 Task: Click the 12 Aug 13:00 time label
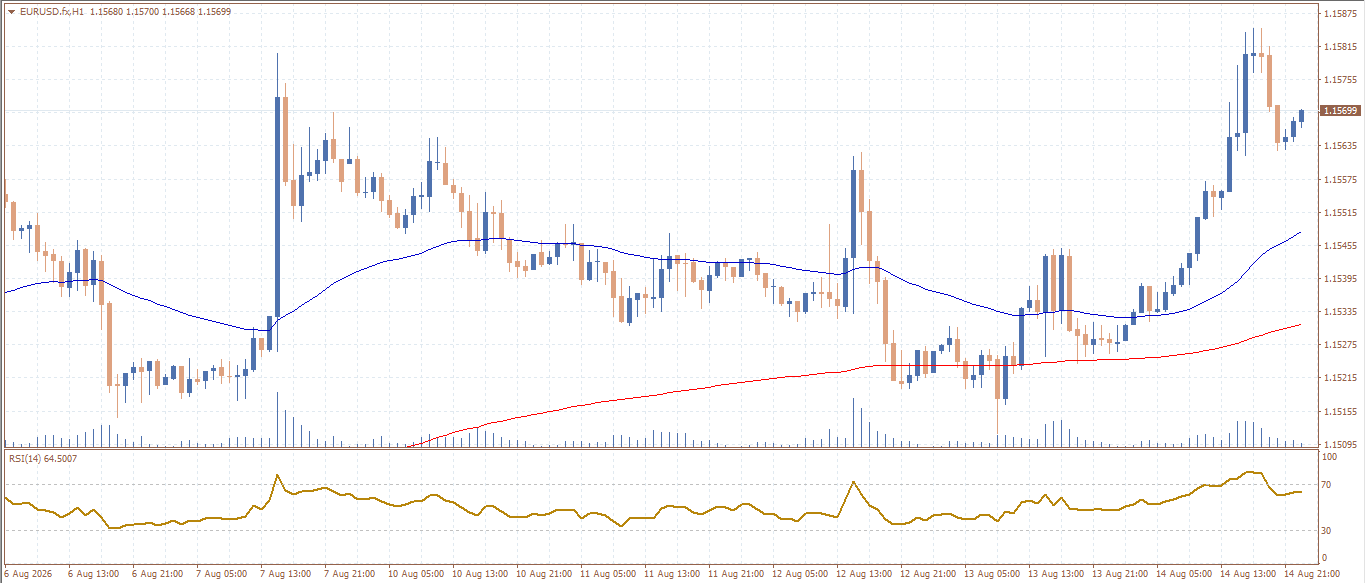pyautogui.click(x=864, y=574)
